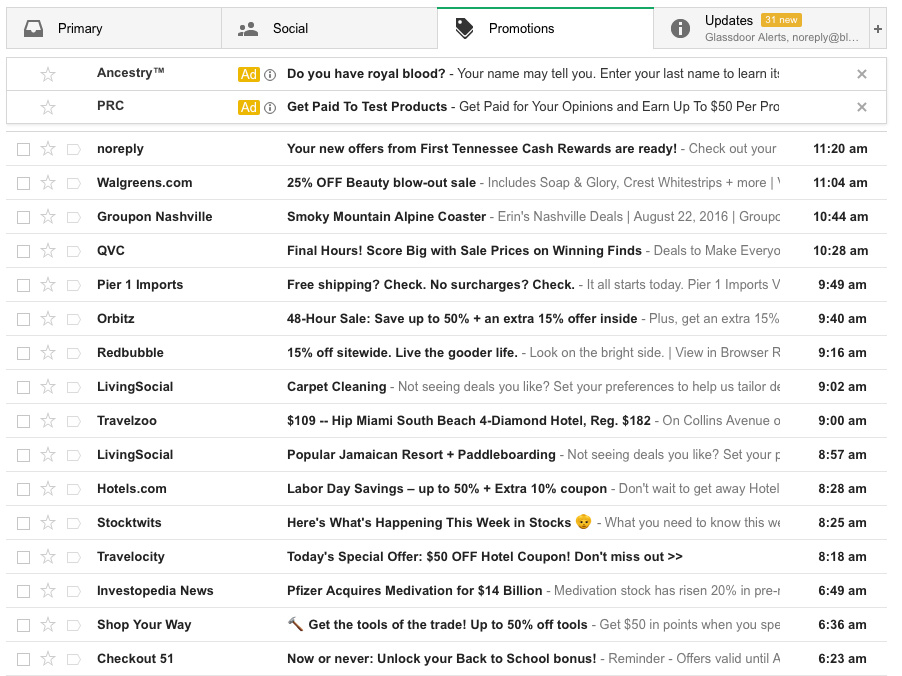The height and width of the screenshot is (676, 902).
Task: Star the Walgreens.com email
Action: pyautogui.click(x=48, y=183)
